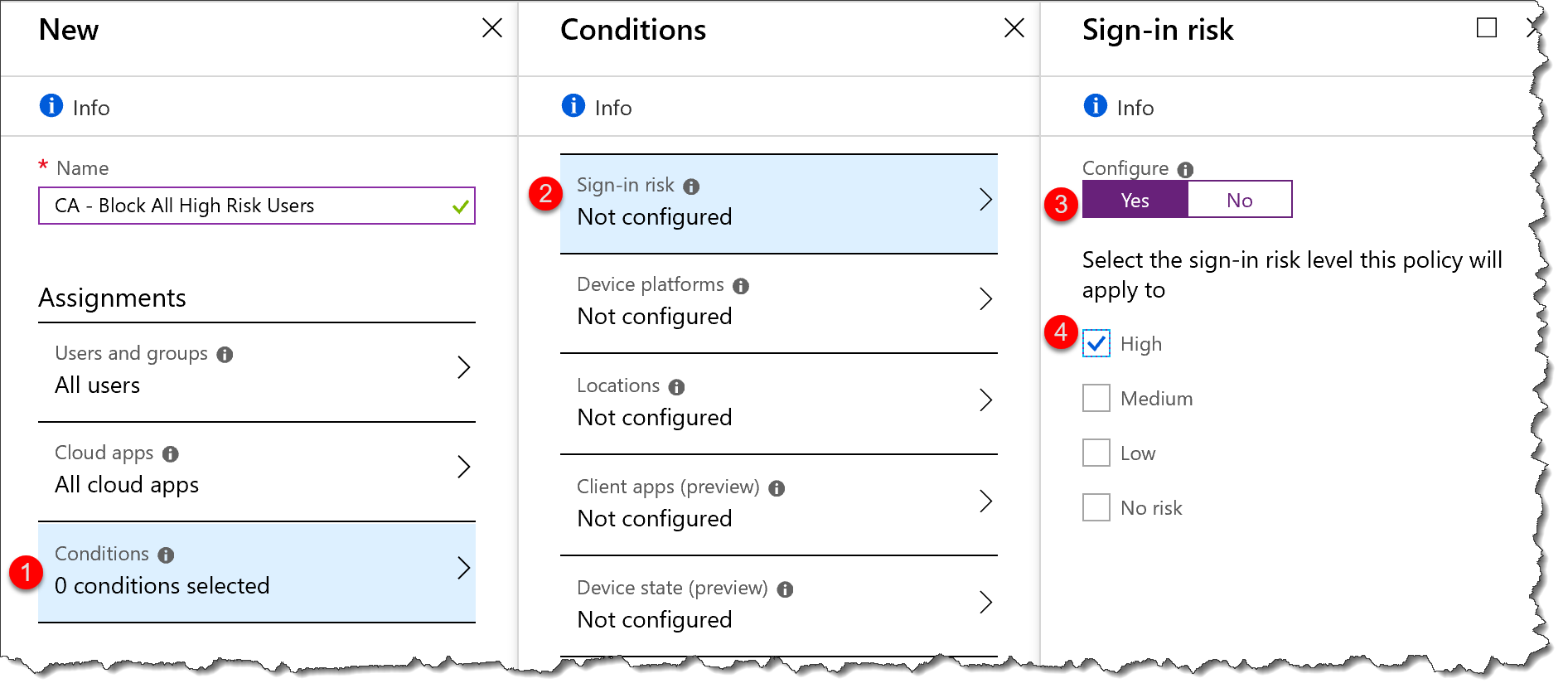Expand Conditions under Assignments
The height and width of the screenshot is (693, 1568).
(257, 570)
